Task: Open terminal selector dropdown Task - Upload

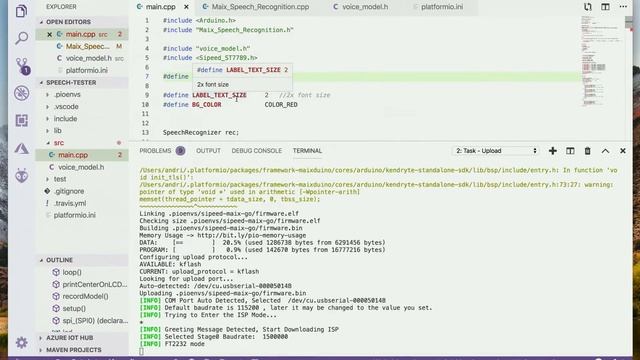Action: tap(496, 151)
